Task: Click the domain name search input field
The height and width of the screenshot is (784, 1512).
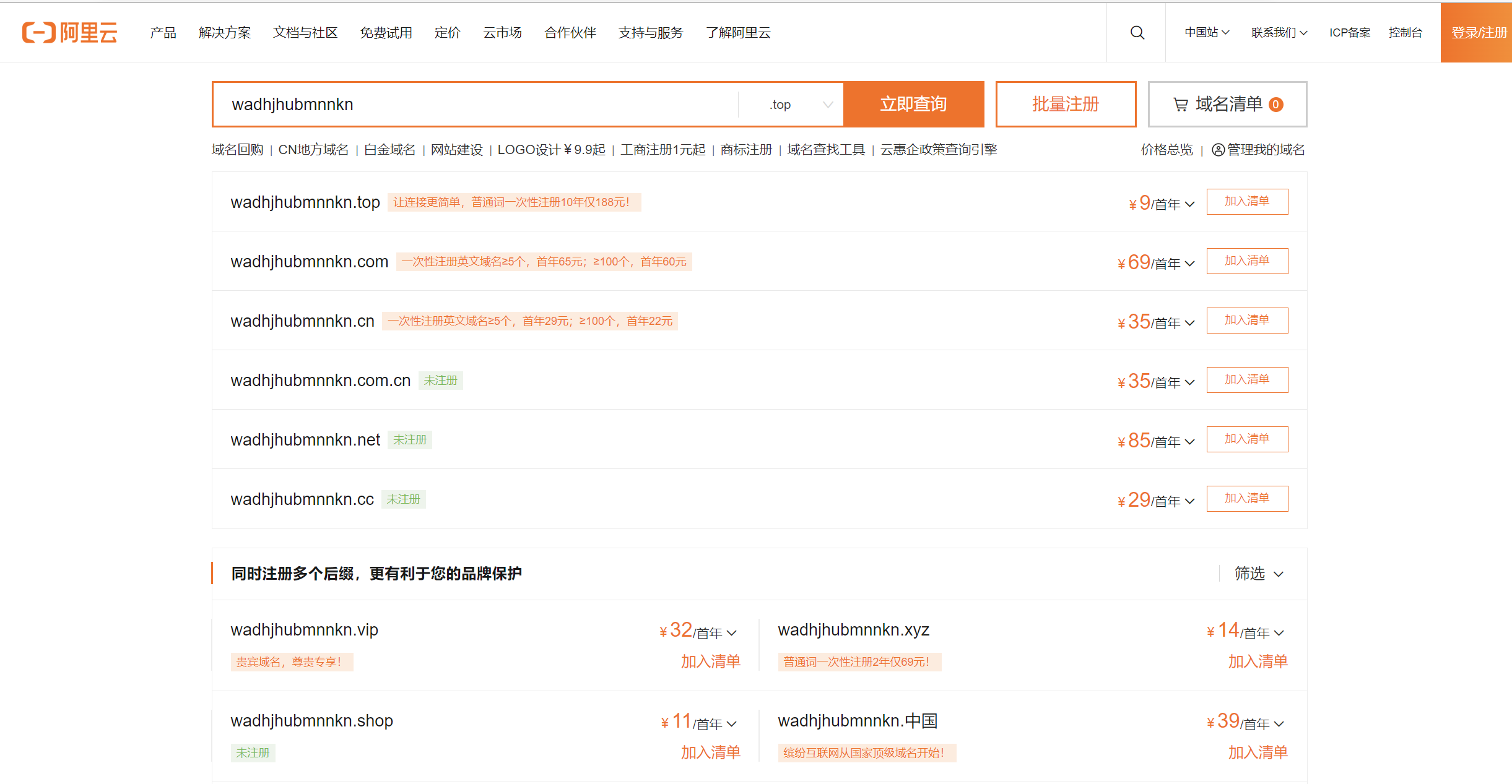Action: click(x=477, y=104)
